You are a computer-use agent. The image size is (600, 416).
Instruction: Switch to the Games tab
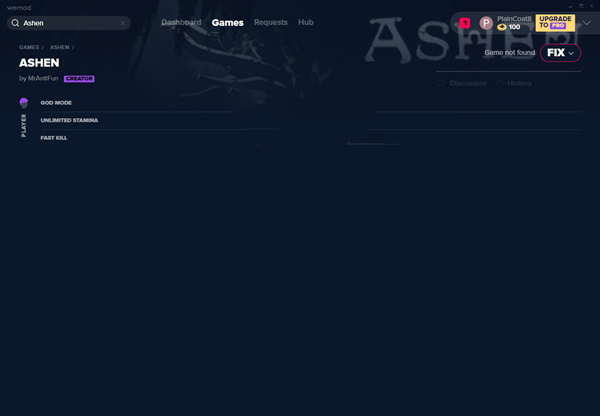[x=228, y=23]
